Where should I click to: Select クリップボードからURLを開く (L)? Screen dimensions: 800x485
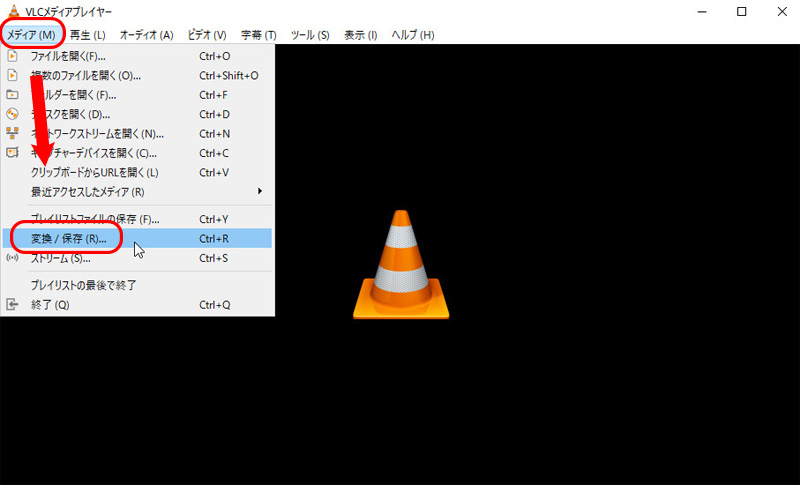(137, 172)
